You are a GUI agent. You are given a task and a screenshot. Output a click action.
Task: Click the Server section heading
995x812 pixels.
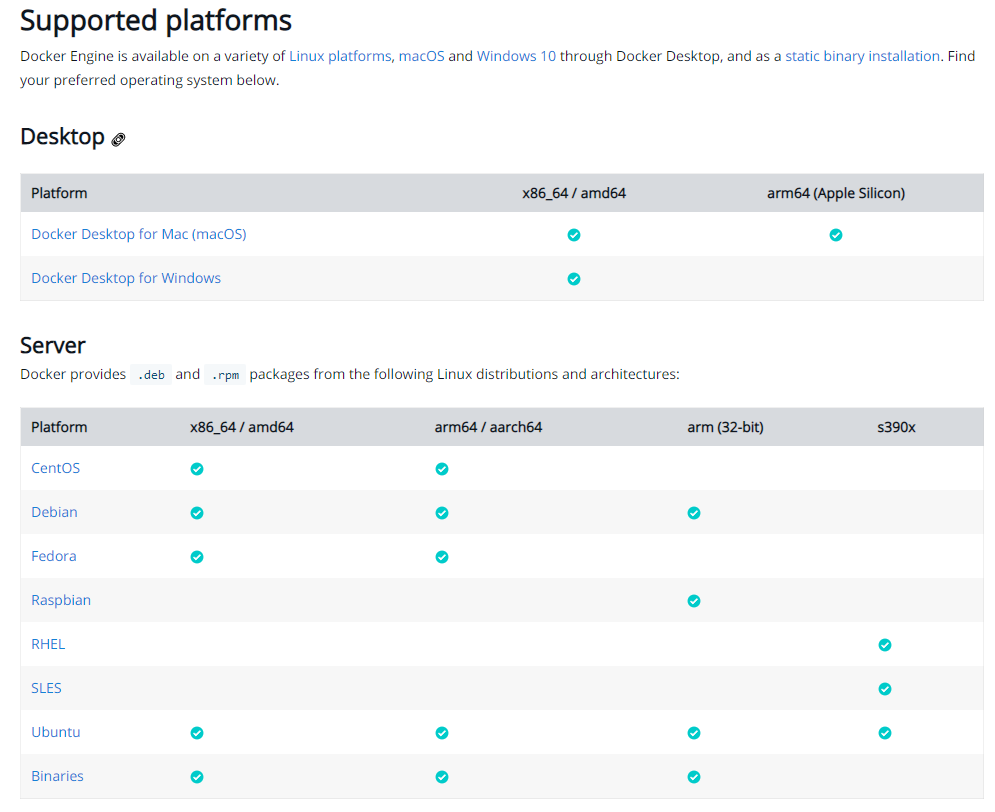tap(53, 346)
